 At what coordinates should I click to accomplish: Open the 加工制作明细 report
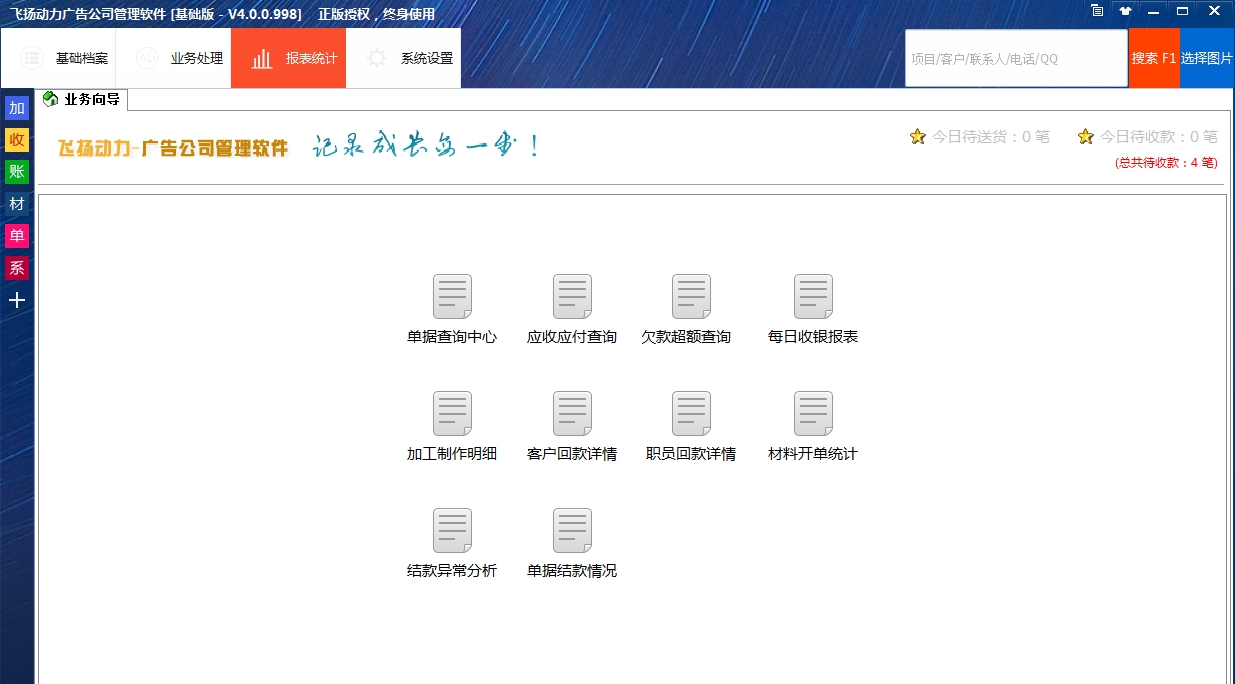tap(452, 424)
